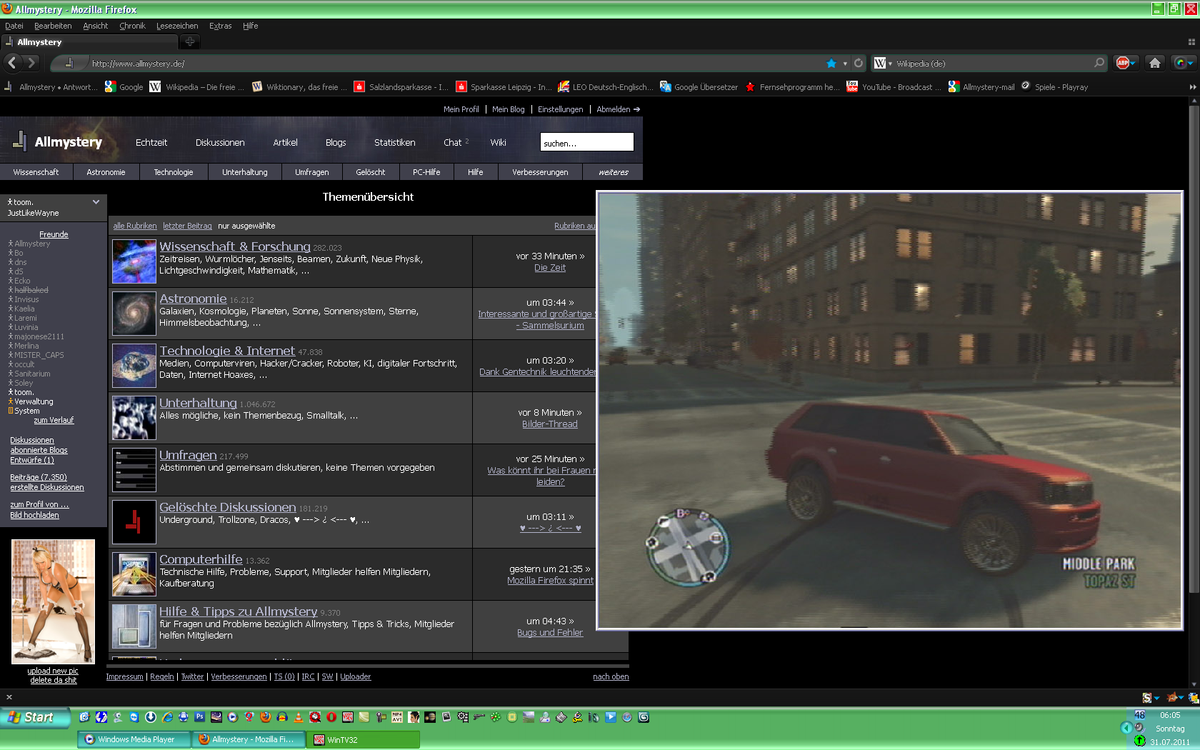Viewport: 1200px width, 750px height.
Task: Click the Firefox home button
Action: (1154, 63)
